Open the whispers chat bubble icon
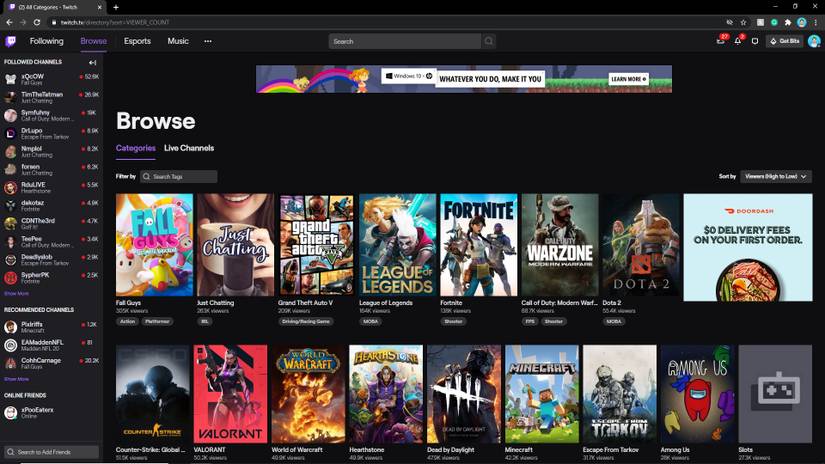The image size is (825, 464). pyautogui.click(x=755, y=41)
